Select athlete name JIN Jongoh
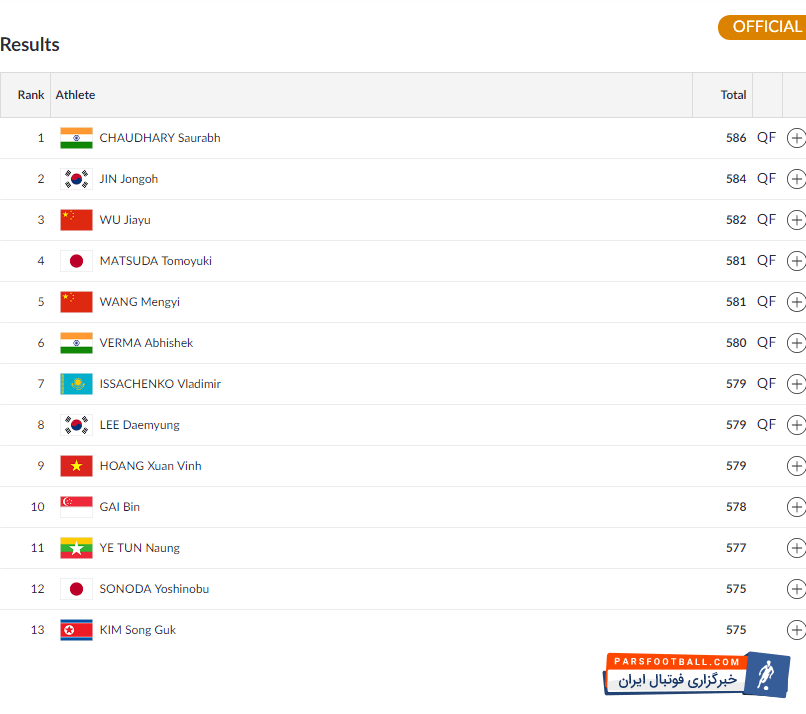The height and width of the screenshot is (714, 806). tap(129, 179)
